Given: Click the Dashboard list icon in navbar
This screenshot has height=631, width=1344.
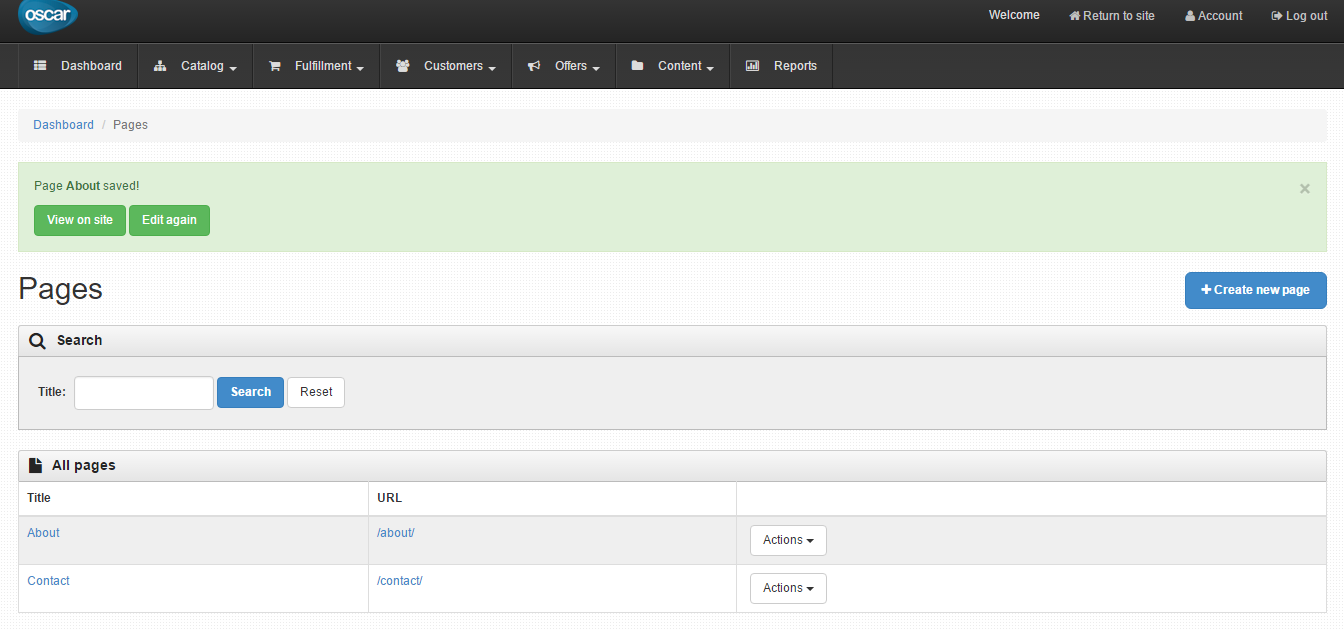Looking at the screenshot, I should click(40, 66).
